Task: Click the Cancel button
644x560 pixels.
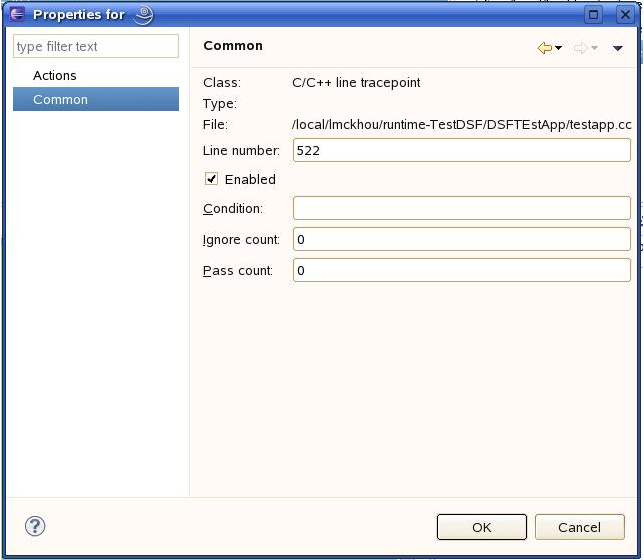Action: [x=580, y=527]
